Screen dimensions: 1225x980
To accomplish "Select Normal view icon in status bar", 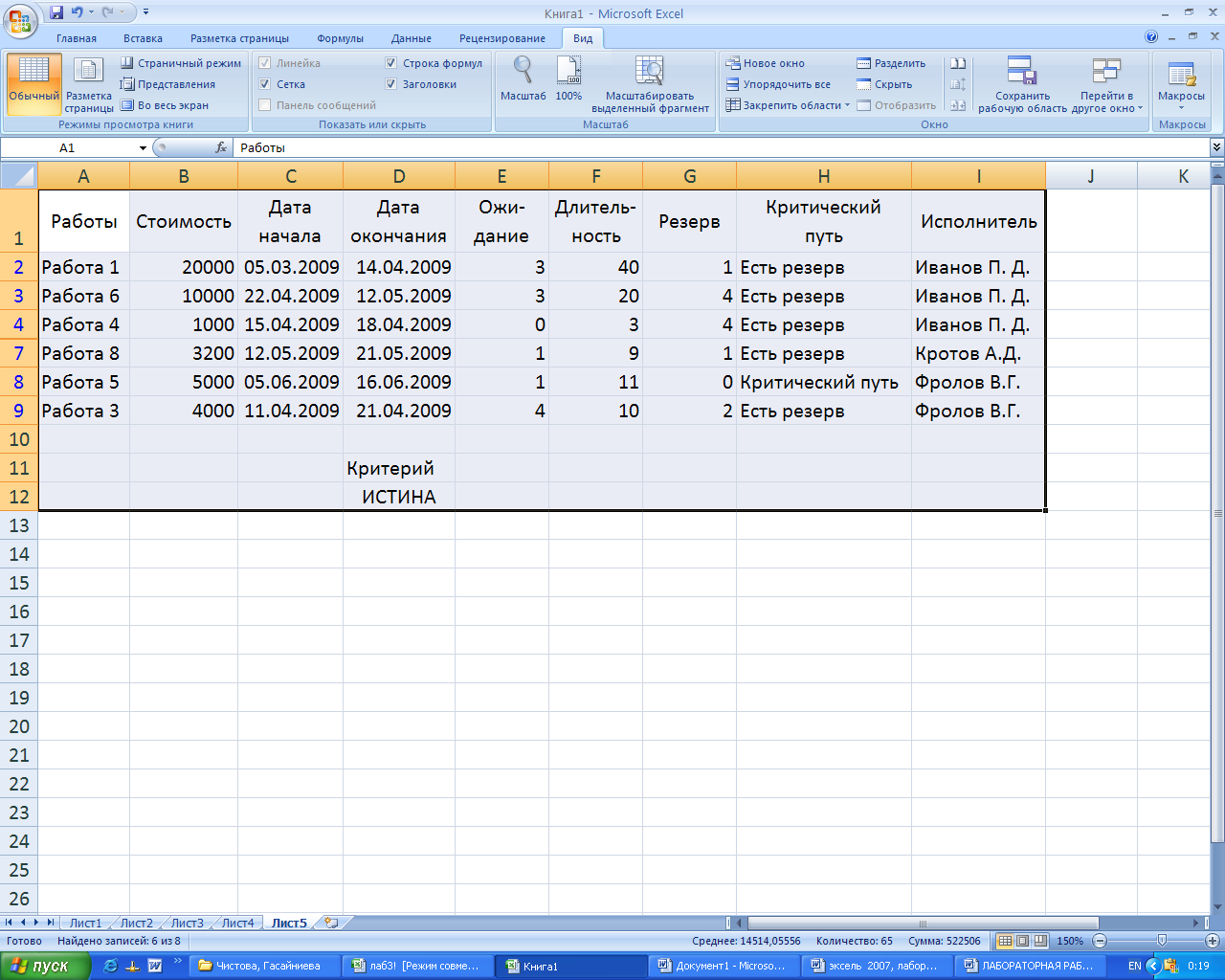I will point(1004,941).
